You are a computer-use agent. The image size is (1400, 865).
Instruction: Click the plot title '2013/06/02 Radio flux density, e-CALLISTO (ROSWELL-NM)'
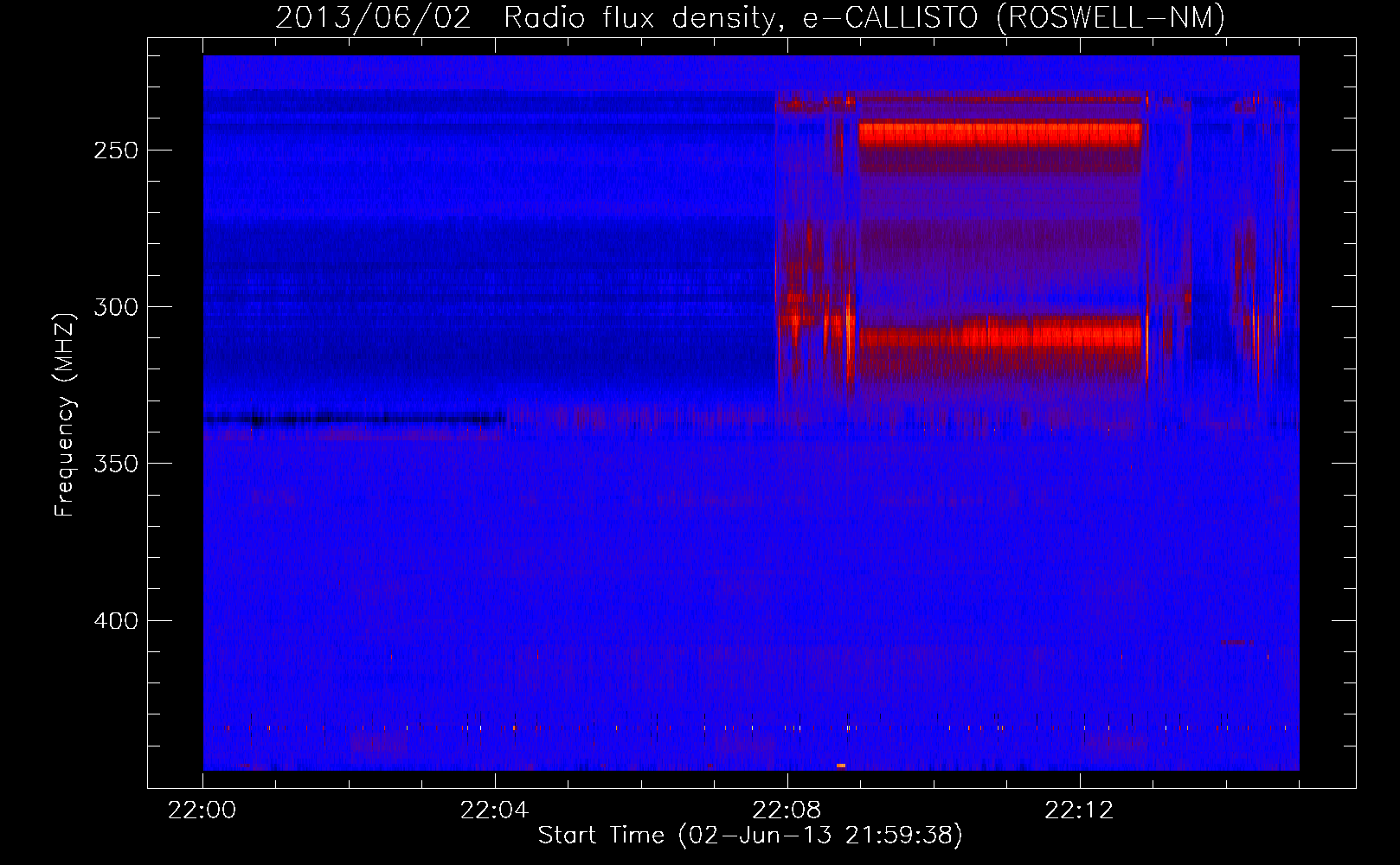coord(750,17)
